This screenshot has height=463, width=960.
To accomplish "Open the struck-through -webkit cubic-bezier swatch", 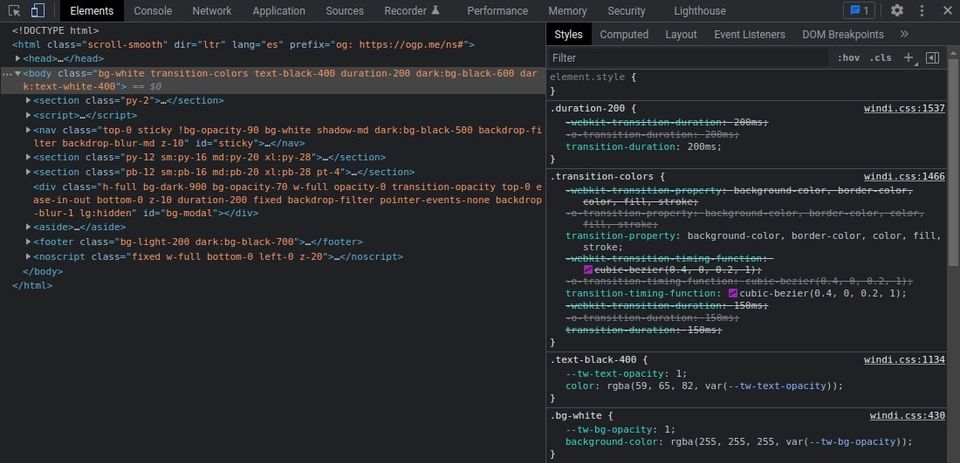I will click(588, 269).
